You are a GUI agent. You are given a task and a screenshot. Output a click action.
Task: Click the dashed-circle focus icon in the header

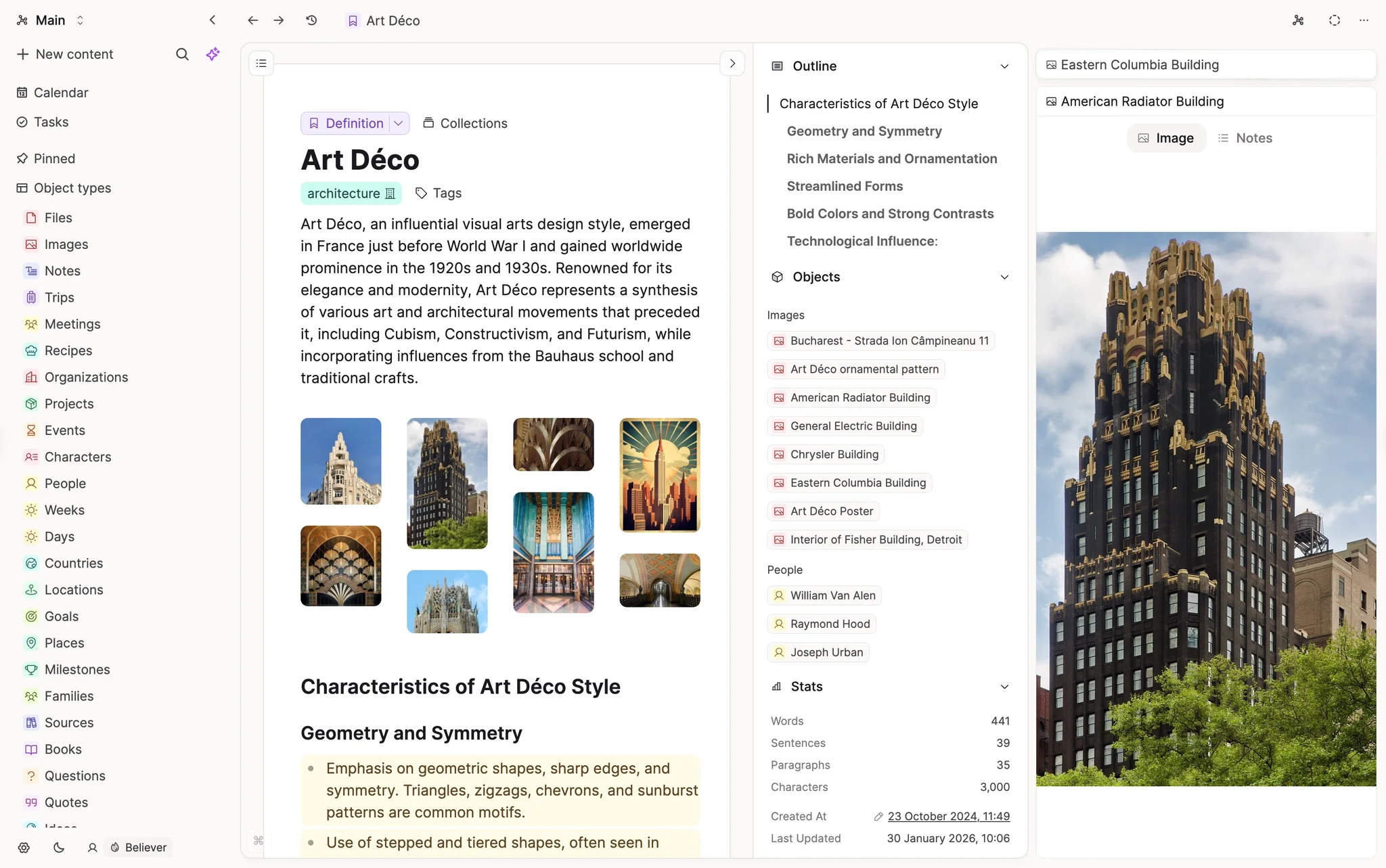point(1334,20)
